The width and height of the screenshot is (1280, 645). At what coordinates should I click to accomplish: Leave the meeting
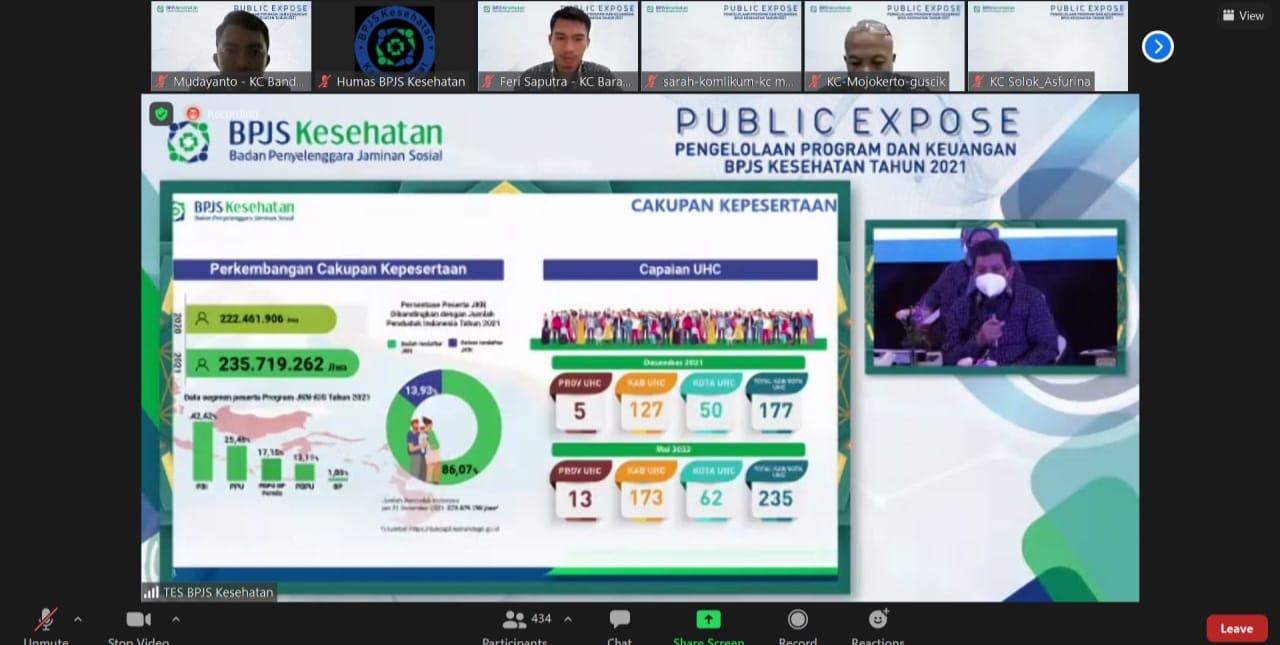pyautogui.click(x=1237, y=628)
